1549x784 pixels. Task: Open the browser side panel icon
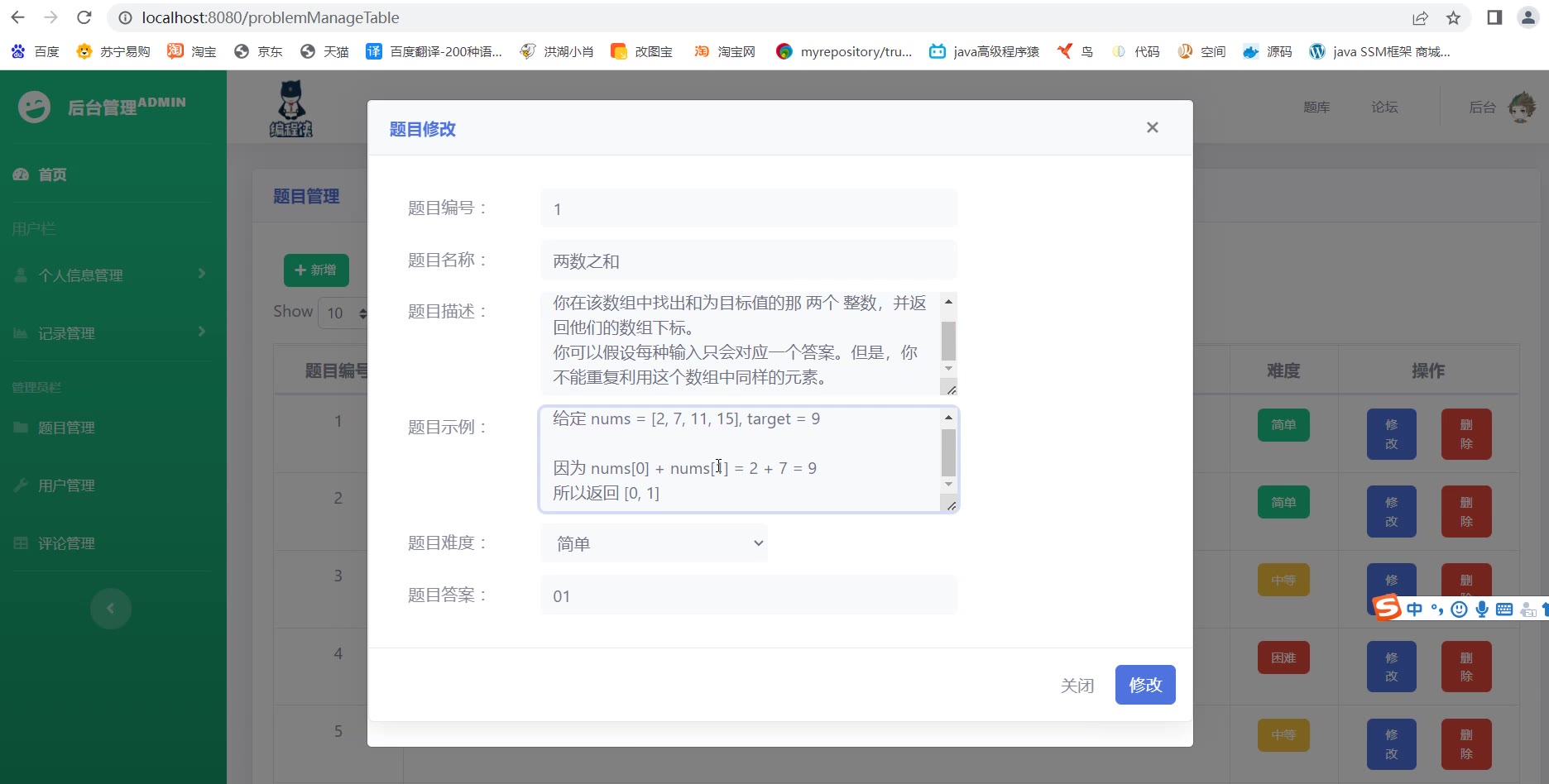(1494, 17)
